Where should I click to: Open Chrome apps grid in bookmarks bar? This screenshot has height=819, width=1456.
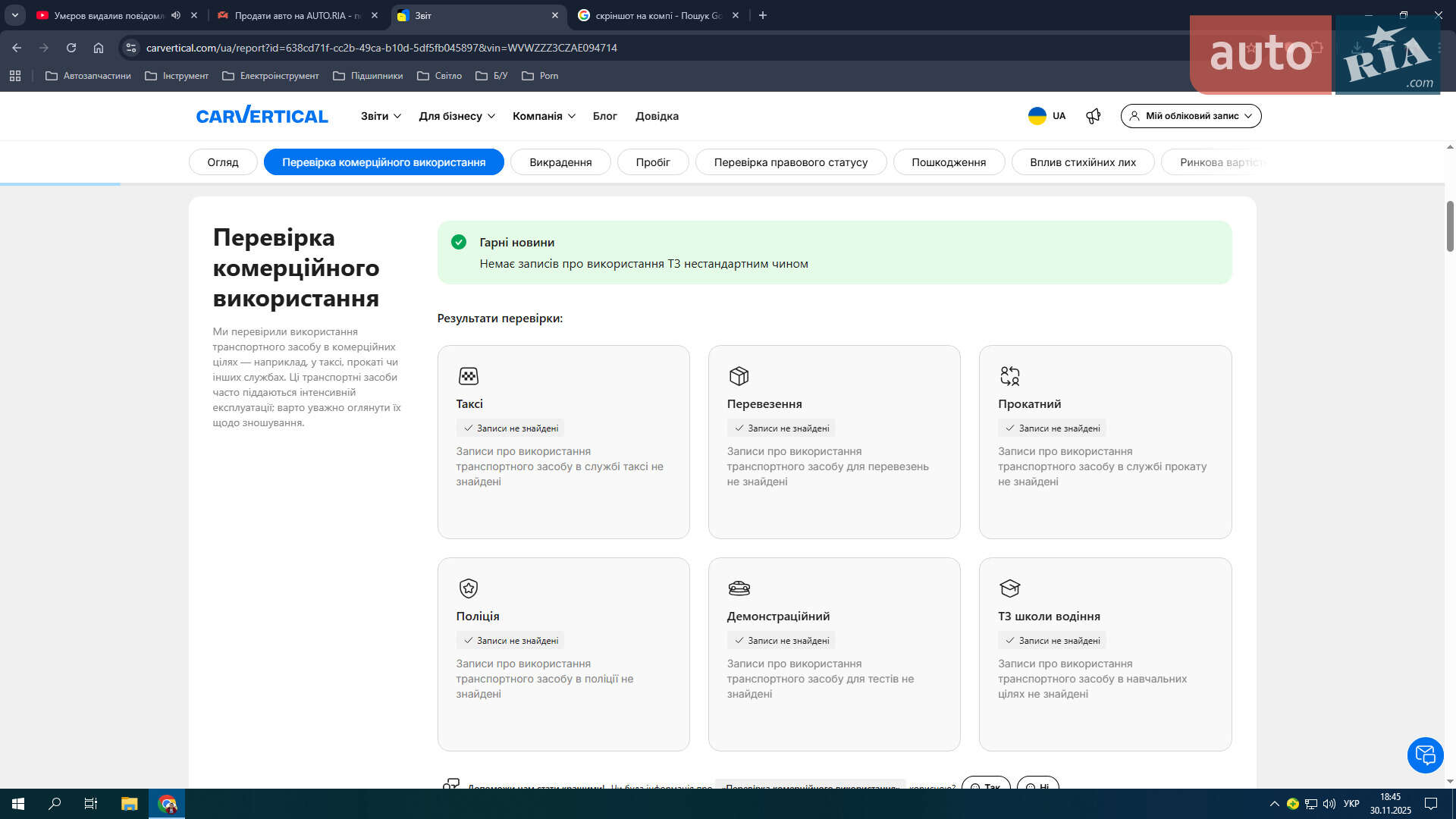15,76
